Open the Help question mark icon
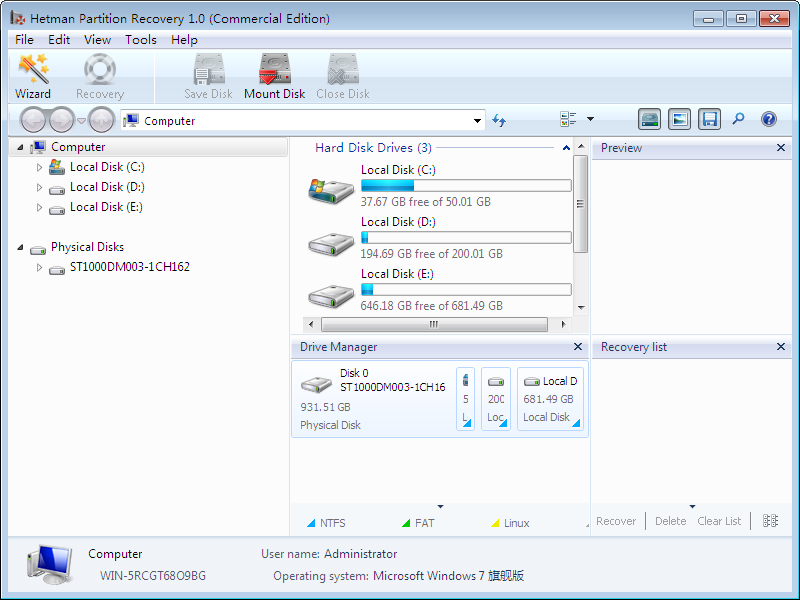This screenshot has height=600, width=800. click(x=769, y=119)
